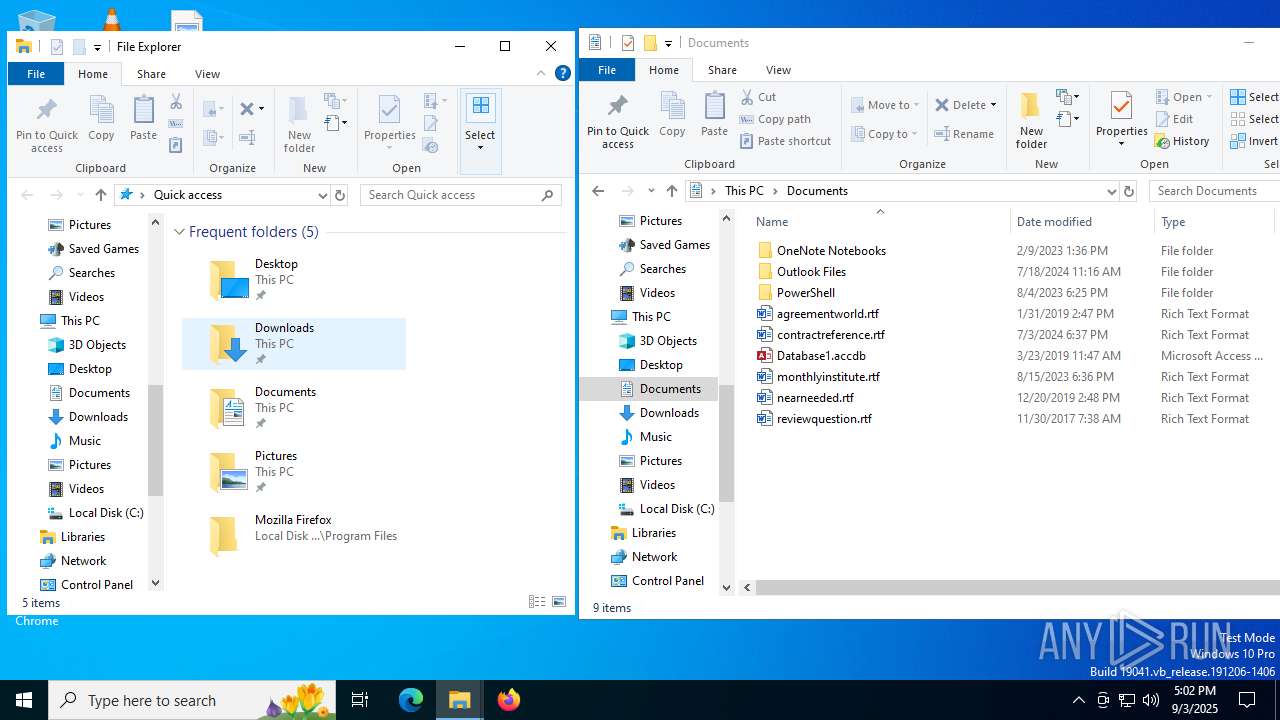Click refresh button beside Quick access address bar

340,195
